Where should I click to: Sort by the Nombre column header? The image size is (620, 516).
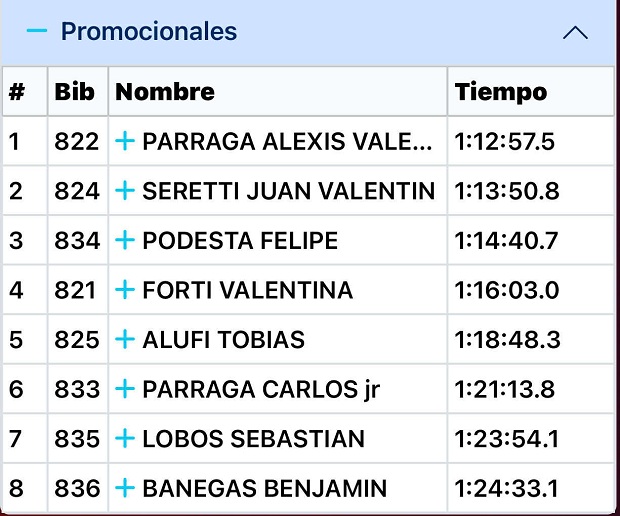coord(165,92)
